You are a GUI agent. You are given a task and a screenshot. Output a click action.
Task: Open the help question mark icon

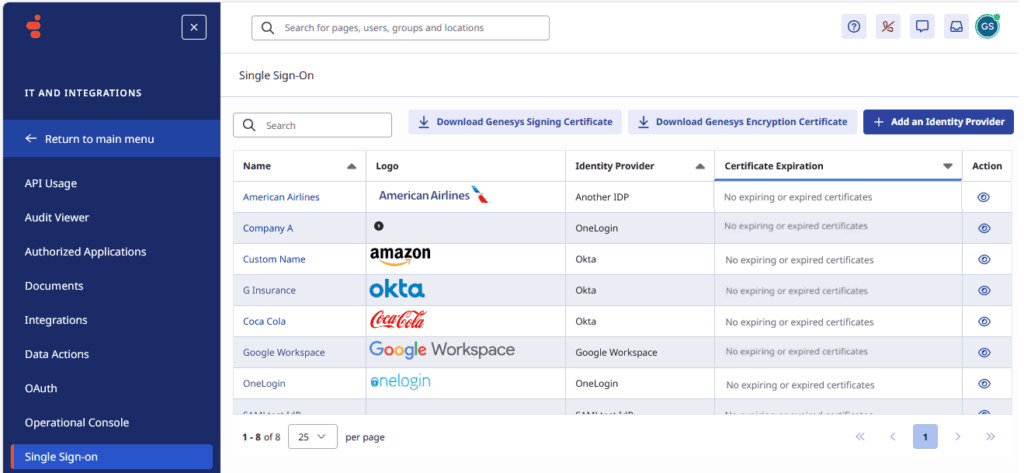coord(854,27)
